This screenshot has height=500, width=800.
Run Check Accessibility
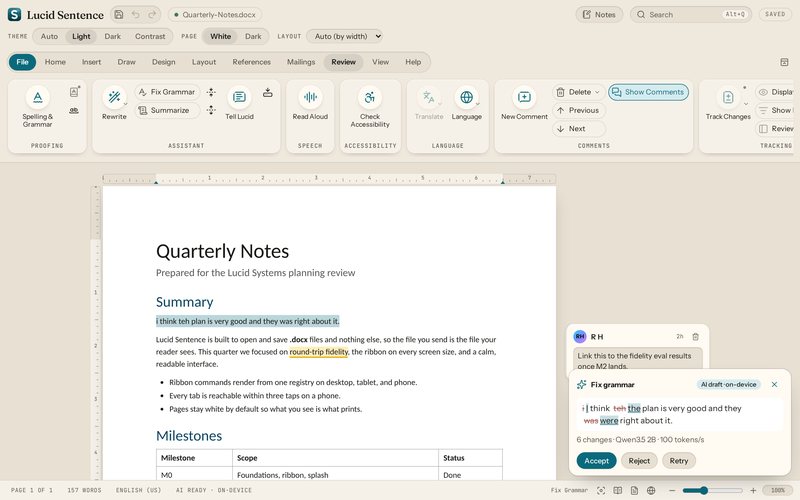370,97
